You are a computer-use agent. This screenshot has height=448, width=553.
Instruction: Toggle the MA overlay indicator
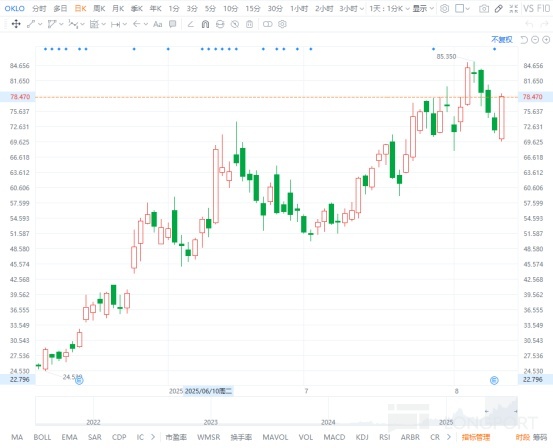coord(17,437)
